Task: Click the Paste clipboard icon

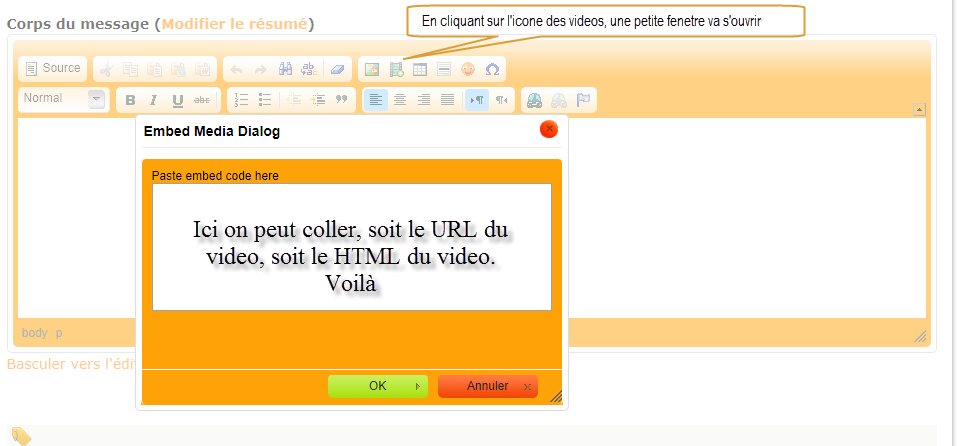Action: click(154, 69)
